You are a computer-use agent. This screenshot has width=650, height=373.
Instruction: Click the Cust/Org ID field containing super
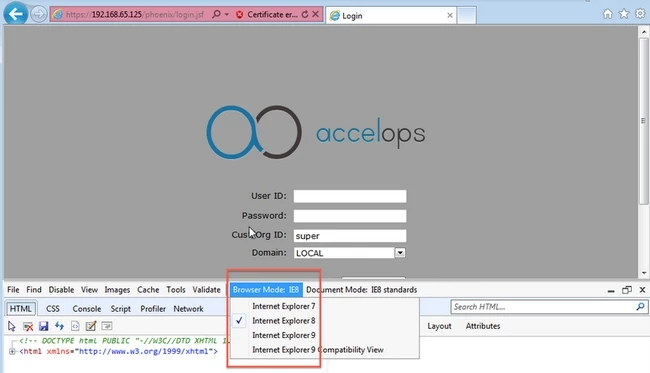pyautogui.click(x=350, y=236)
